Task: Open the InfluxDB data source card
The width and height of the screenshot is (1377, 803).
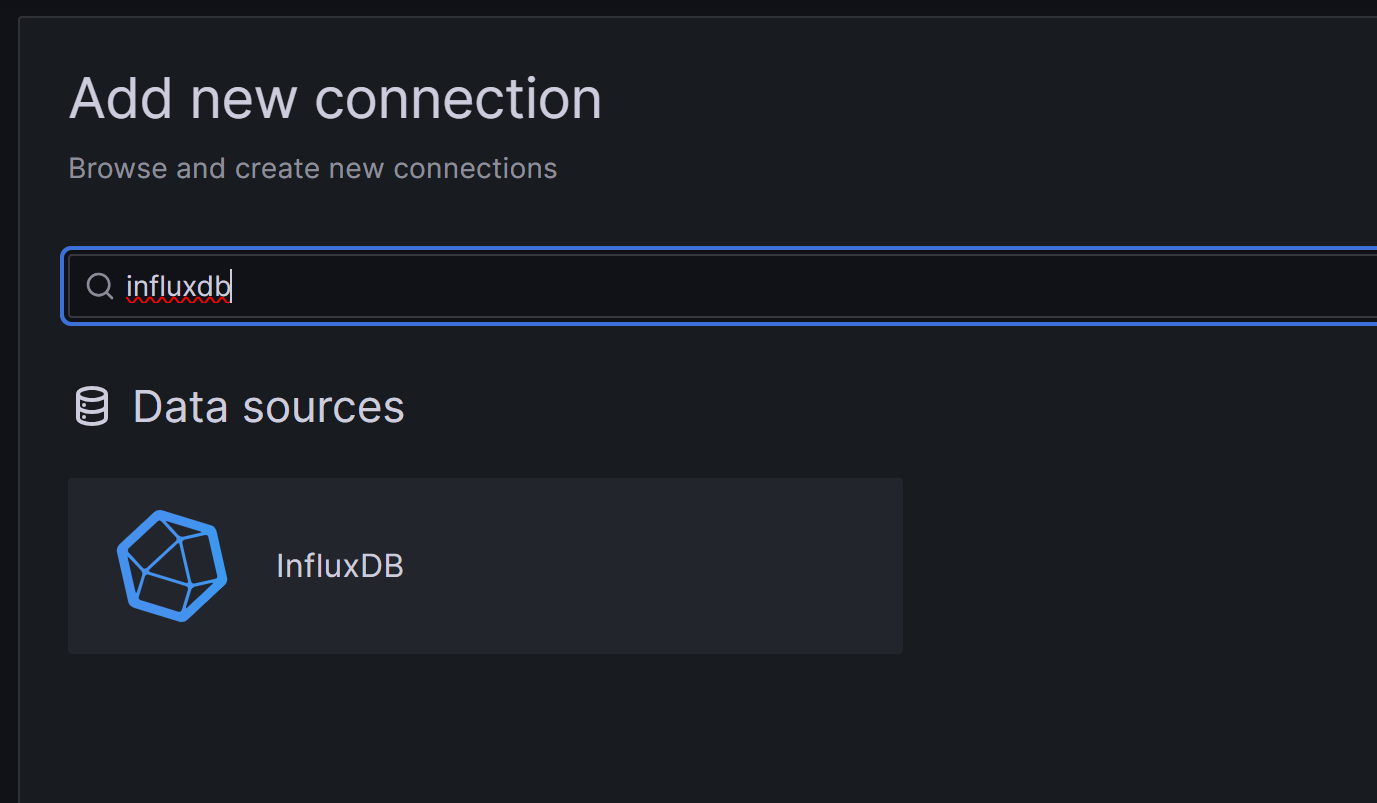Action: click(x=485, y=566)
